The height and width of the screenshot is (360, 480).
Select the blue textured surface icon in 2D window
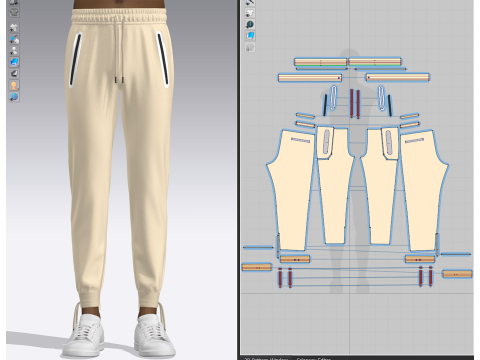[250, 36]
